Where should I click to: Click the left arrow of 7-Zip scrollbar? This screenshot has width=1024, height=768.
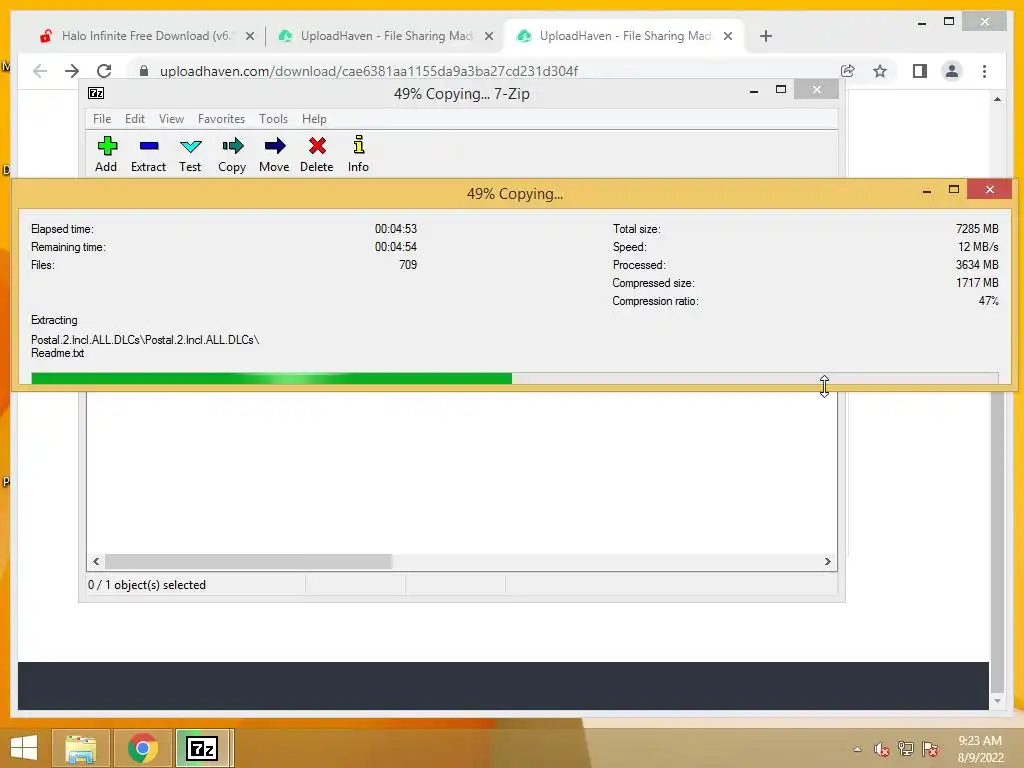point(96,562)
